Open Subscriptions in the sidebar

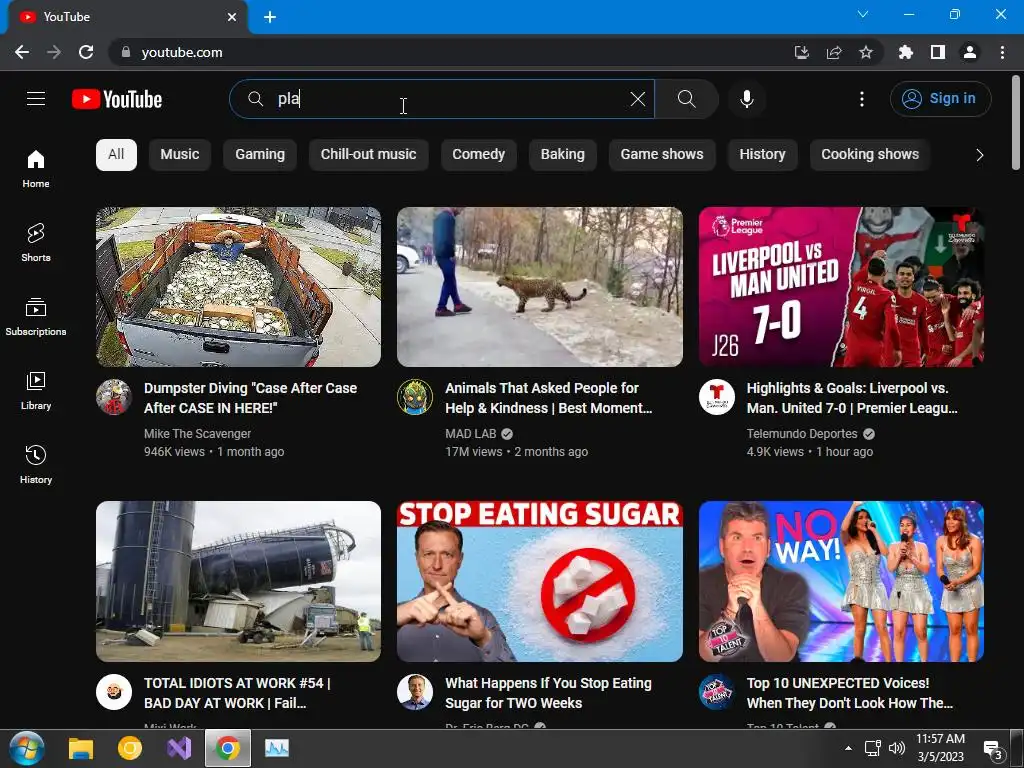tap(36, 316)
